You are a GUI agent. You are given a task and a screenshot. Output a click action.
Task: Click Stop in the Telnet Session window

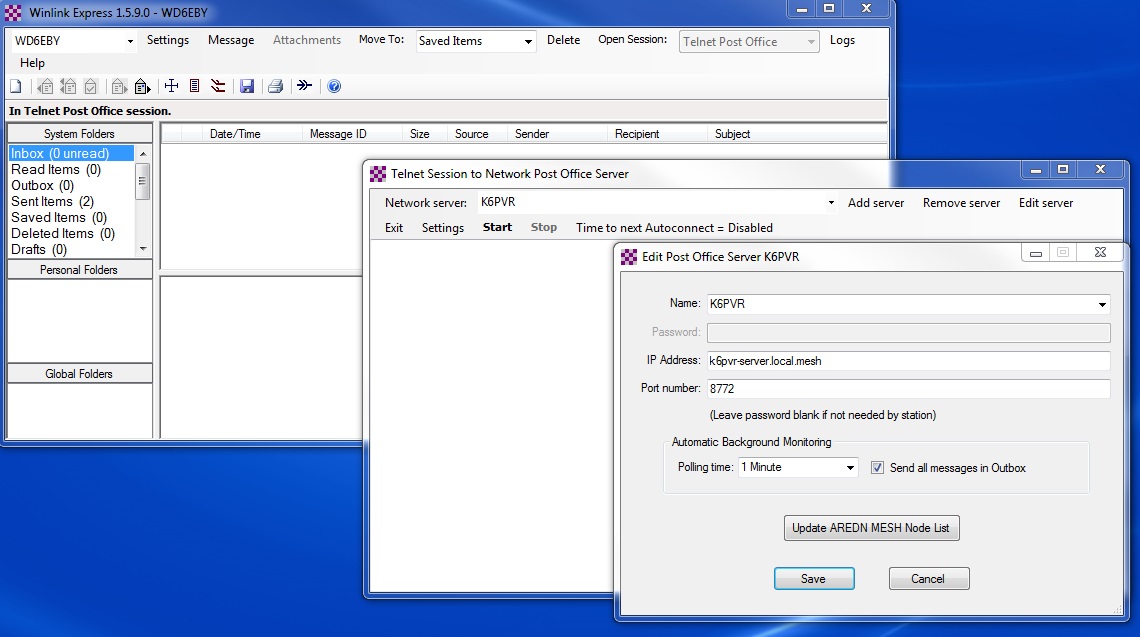544,228
